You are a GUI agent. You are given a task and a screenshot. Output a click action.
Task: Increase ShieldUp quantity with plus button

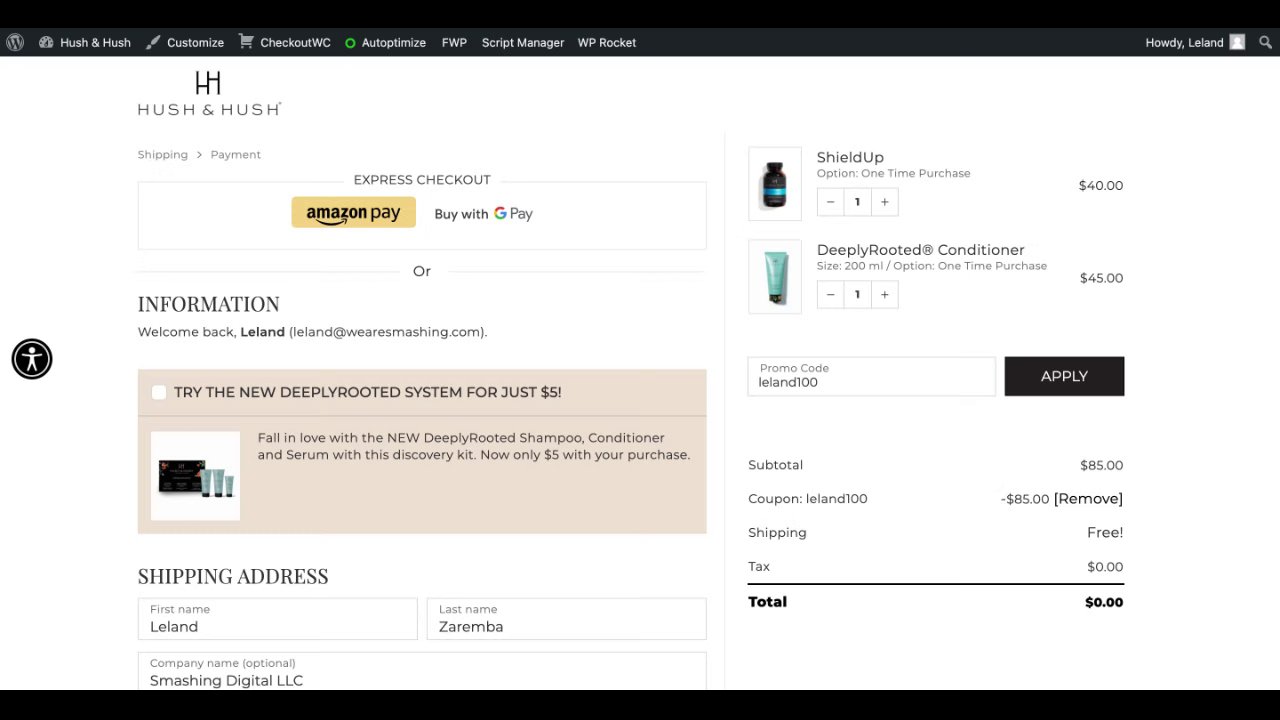coord(884,202)
